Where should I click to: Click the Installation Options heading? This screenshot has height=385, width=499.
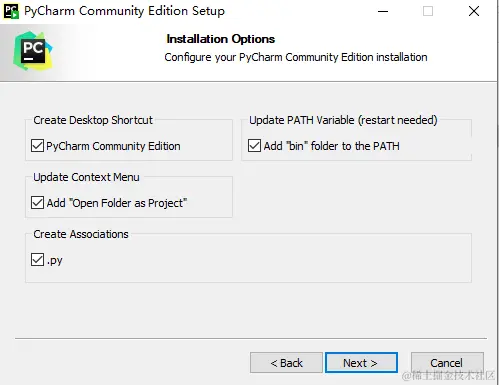[x=221, y=39]
